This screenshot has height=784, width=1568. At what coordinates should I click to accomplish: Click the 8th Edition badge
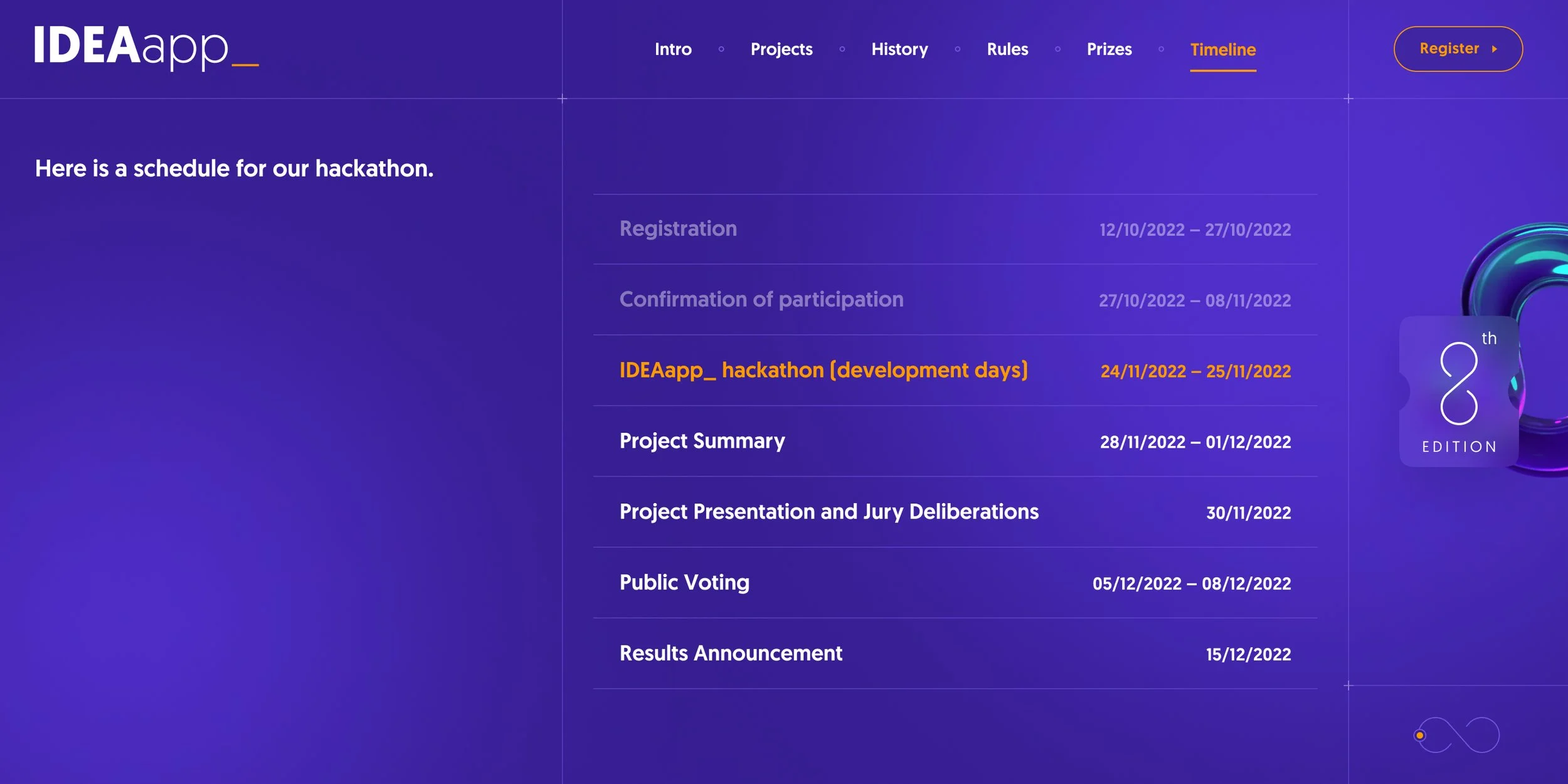click(1459, 391)
